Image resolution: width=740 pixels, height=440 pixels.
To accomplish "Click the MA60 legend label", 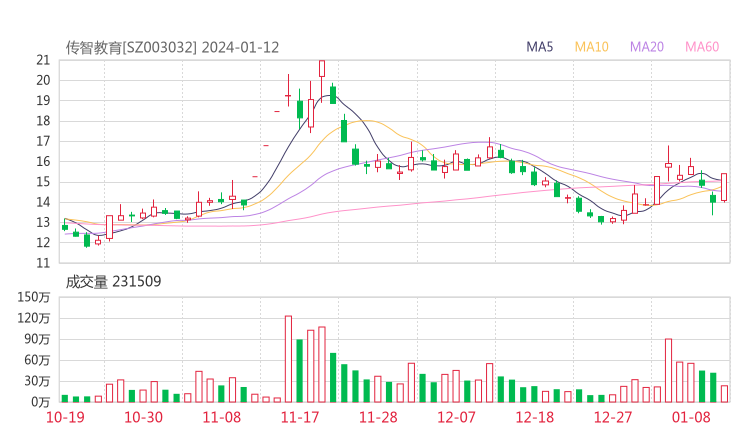I will [x=702, y=47].
